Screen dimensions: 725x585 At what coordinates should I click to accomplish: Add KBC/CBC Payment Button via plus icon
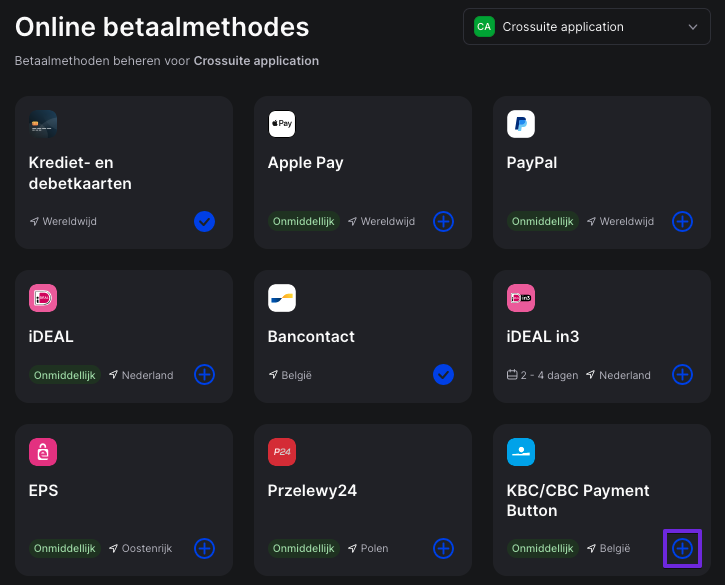682,548
